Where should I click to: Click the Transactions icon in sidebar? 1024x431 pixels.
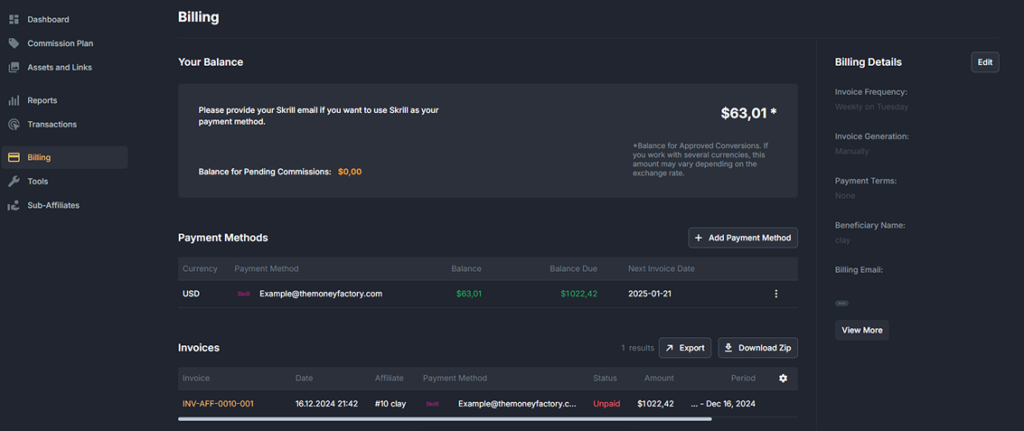[14, 124]
